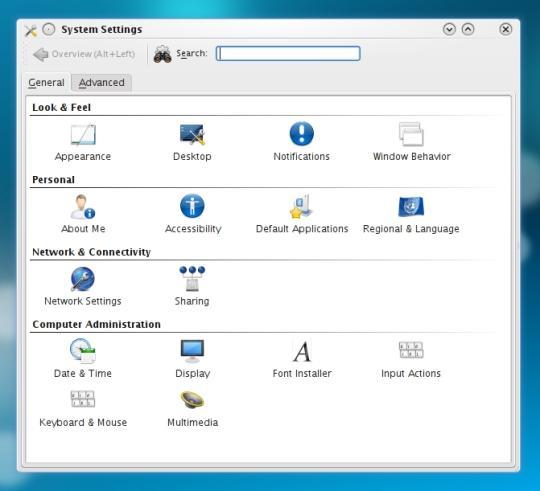Open the Keyboard & Mouse icon

[83, 399]
